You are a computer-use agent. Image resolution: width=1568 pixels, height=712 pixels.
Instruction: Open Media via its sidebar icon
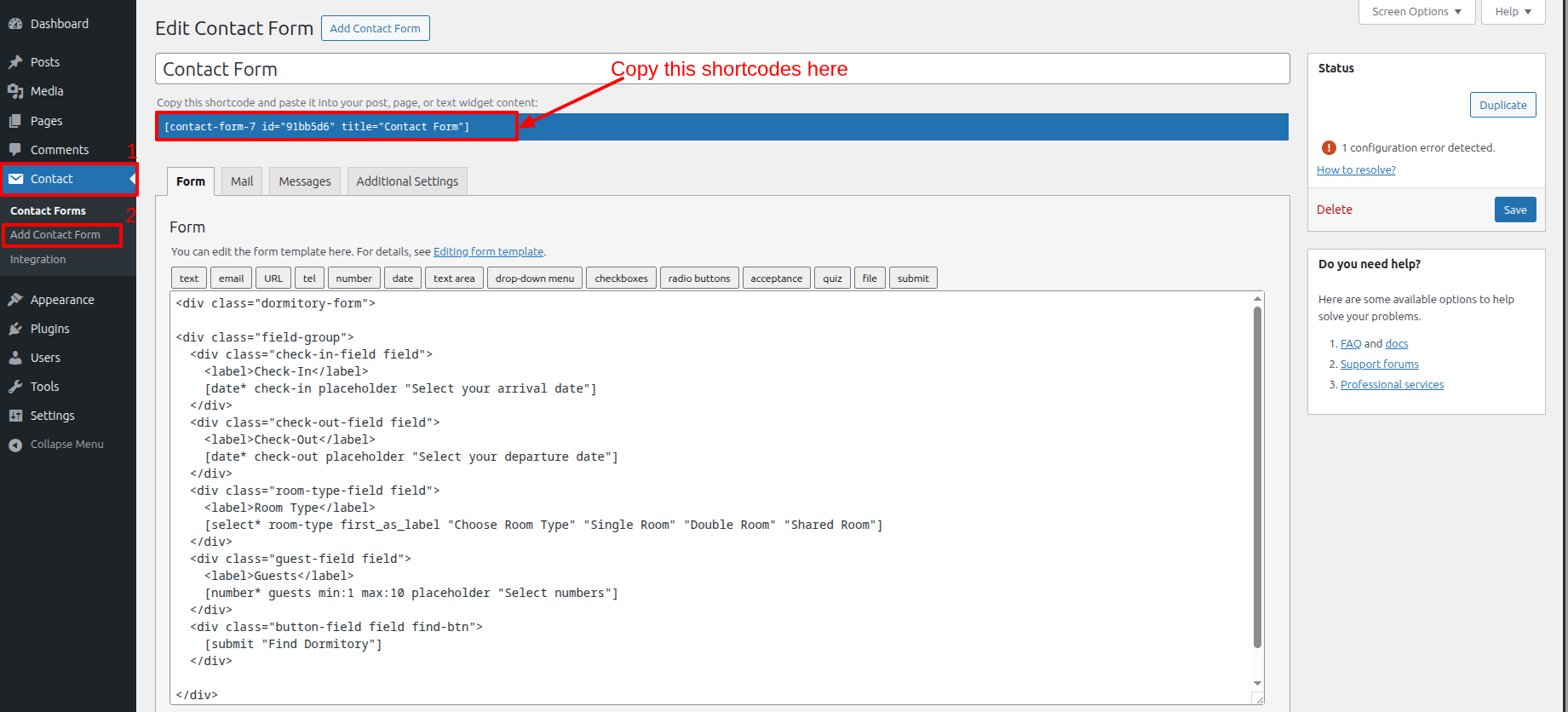pos(15,91)
